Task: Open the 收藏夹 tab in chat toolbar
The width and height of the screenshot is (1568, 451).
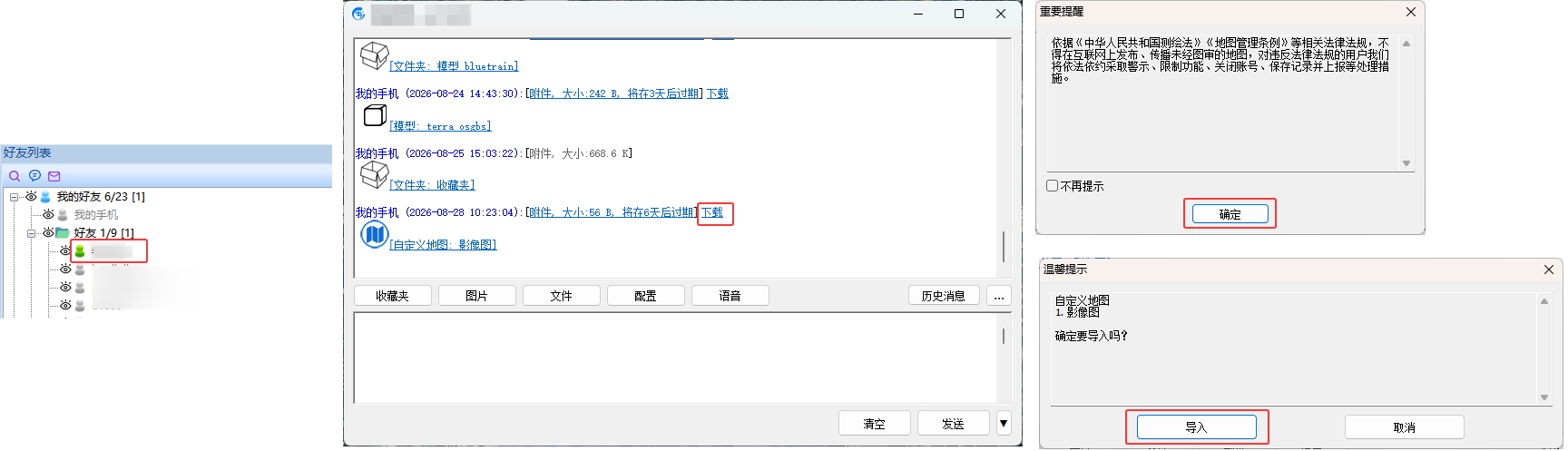Action: click(392, 296)
